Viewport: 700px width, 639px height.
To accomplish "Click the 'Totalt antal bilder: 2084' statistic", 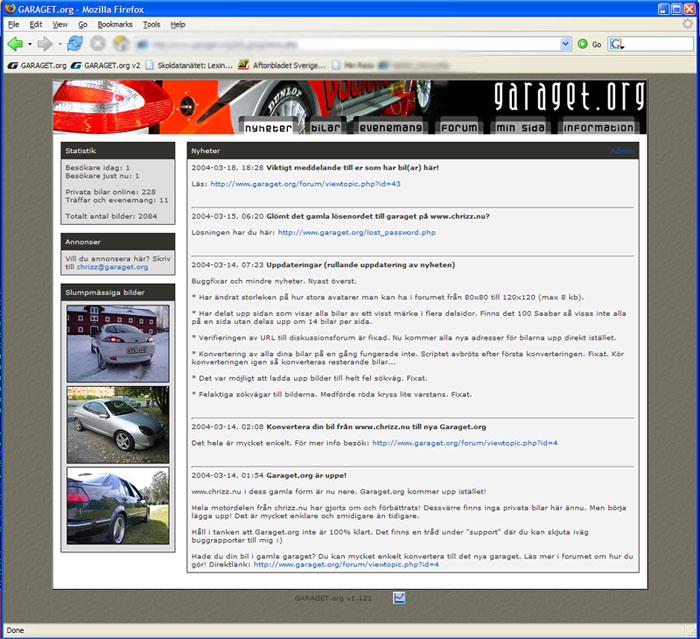I will click(111, 216).
